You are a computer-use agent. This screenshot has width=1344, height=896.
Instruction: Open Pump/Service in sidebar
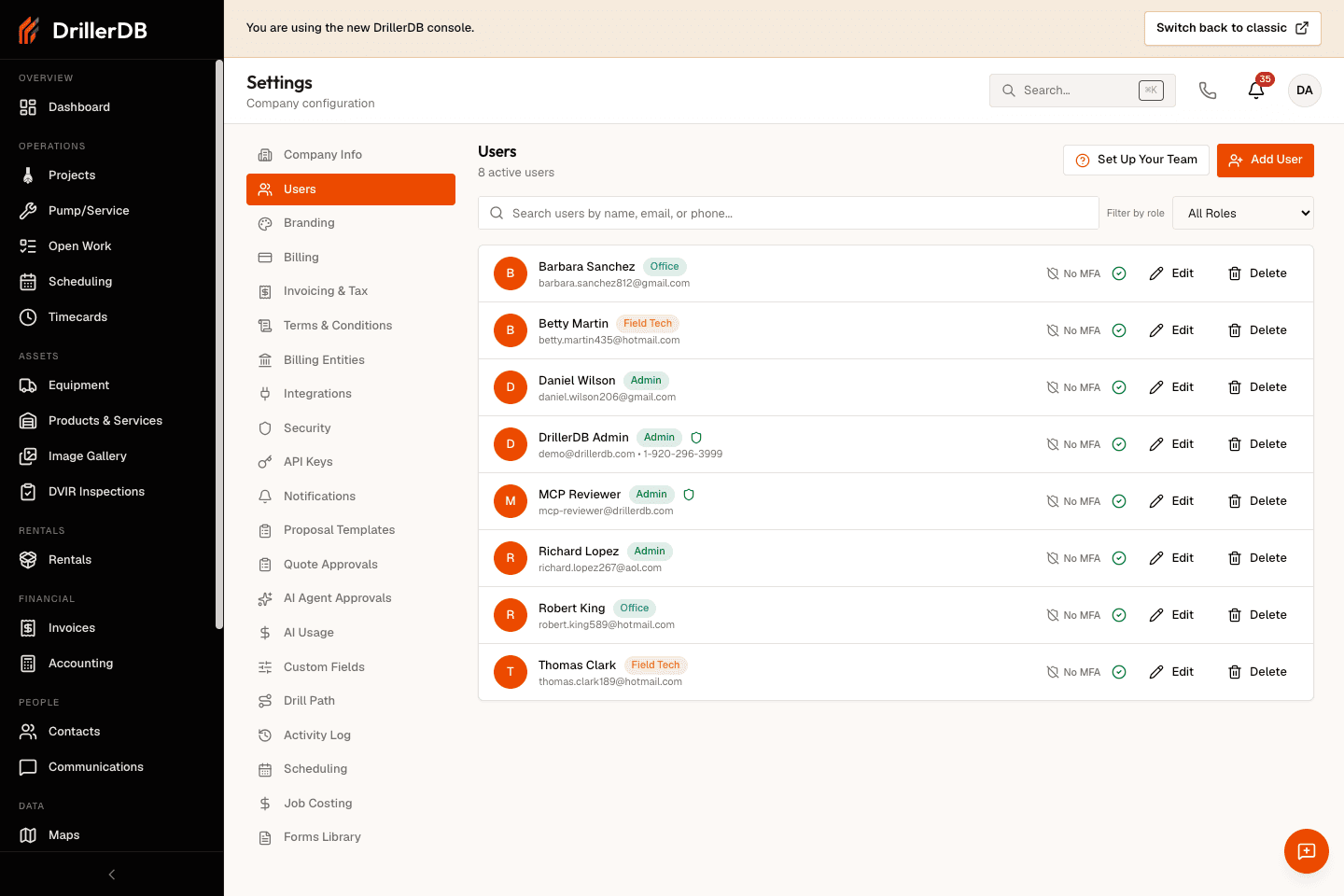108,211
